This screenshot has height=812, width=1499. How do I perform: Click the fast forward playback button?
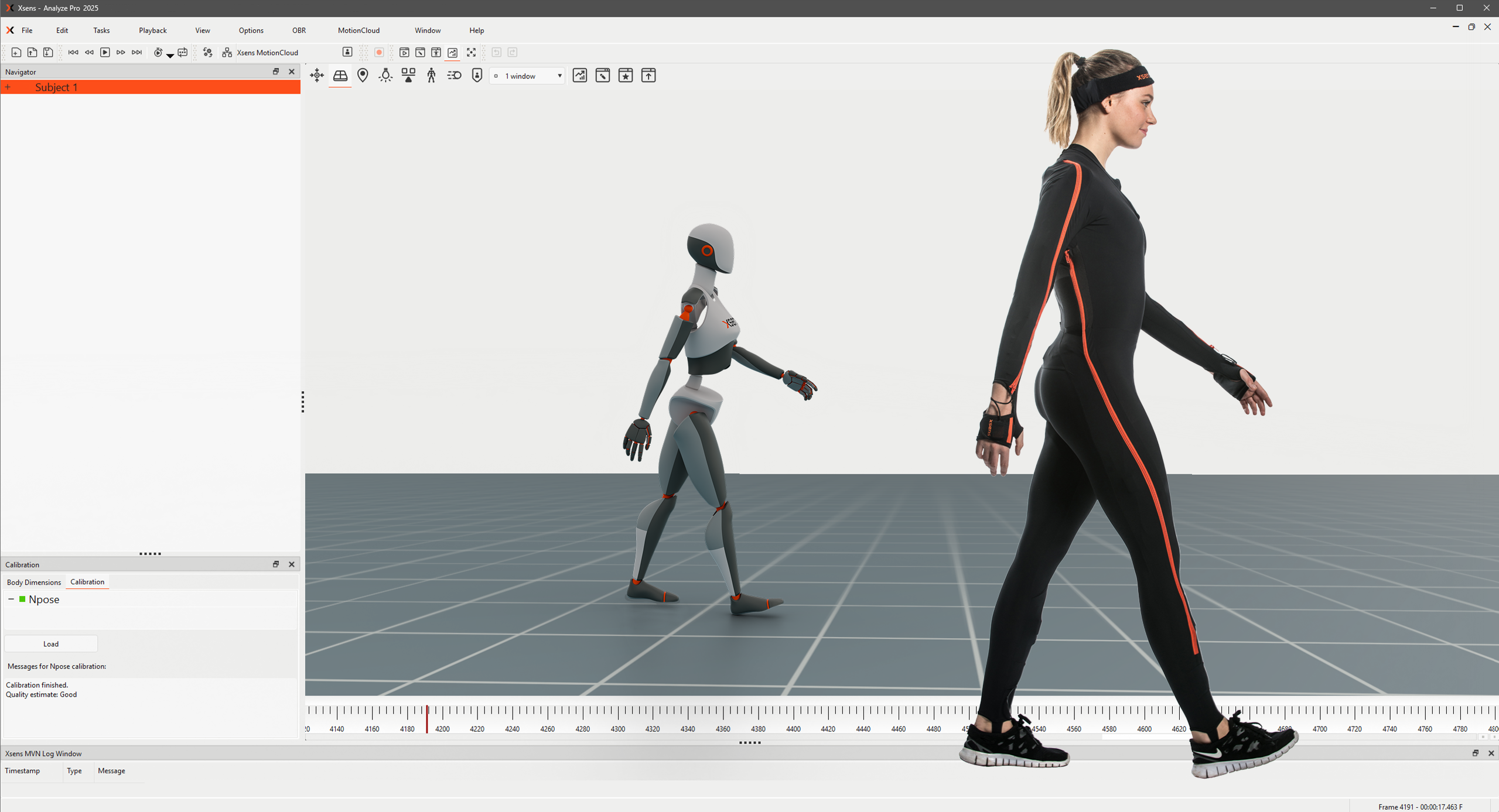(121, 53)
